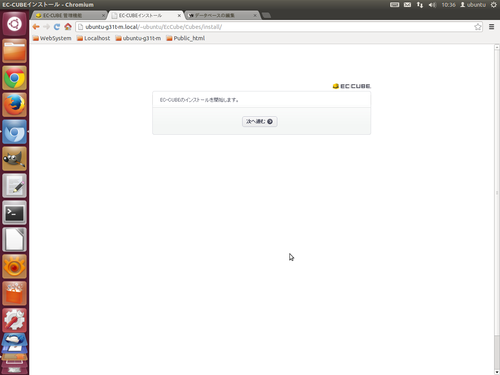The width and height of the screenshot is (500, 375).
Task: Open Terminal from the dock
Action: [14, 213]
